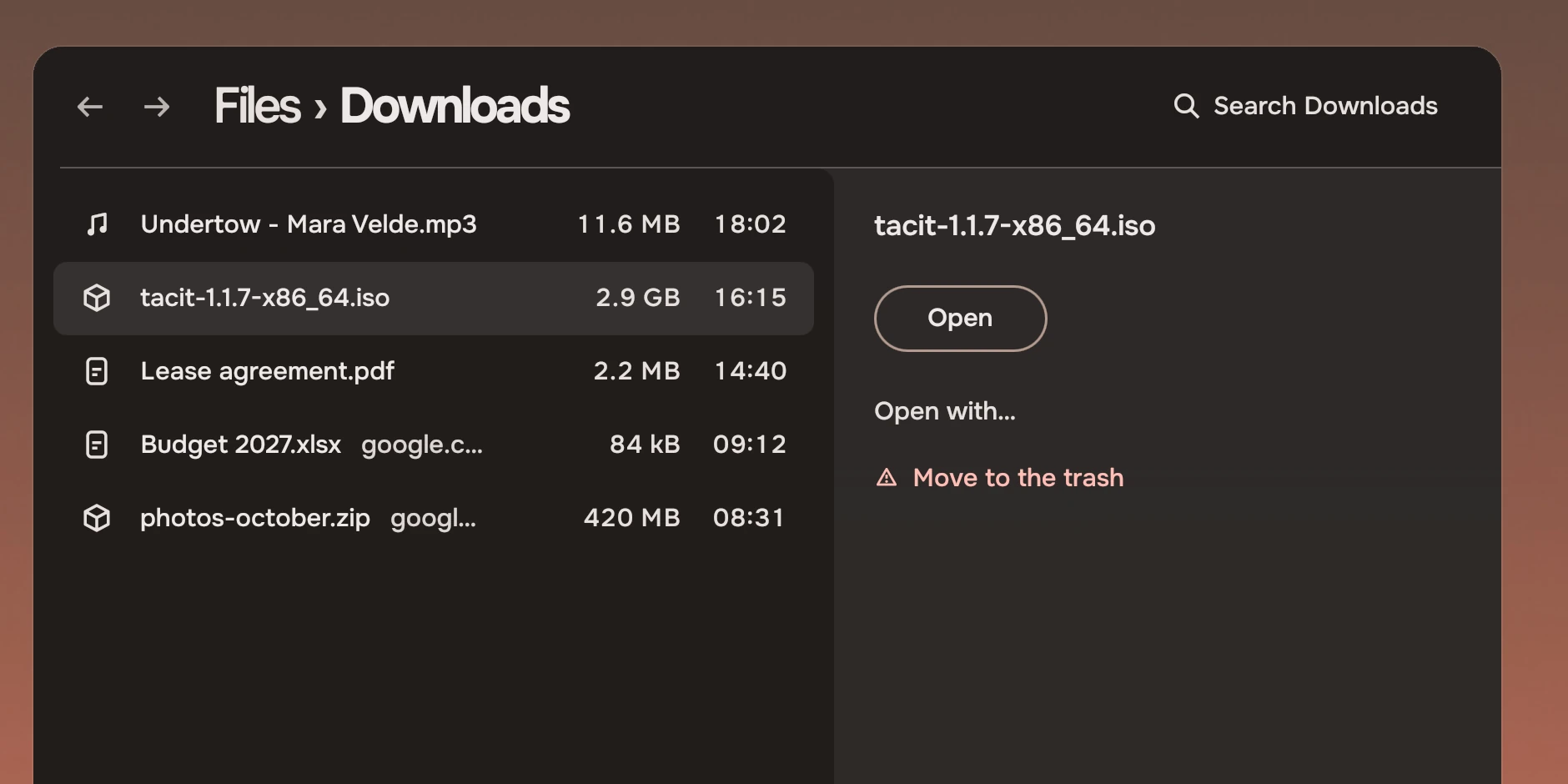
Task: Choose Open with… option
Action: [x=945, y=411]
